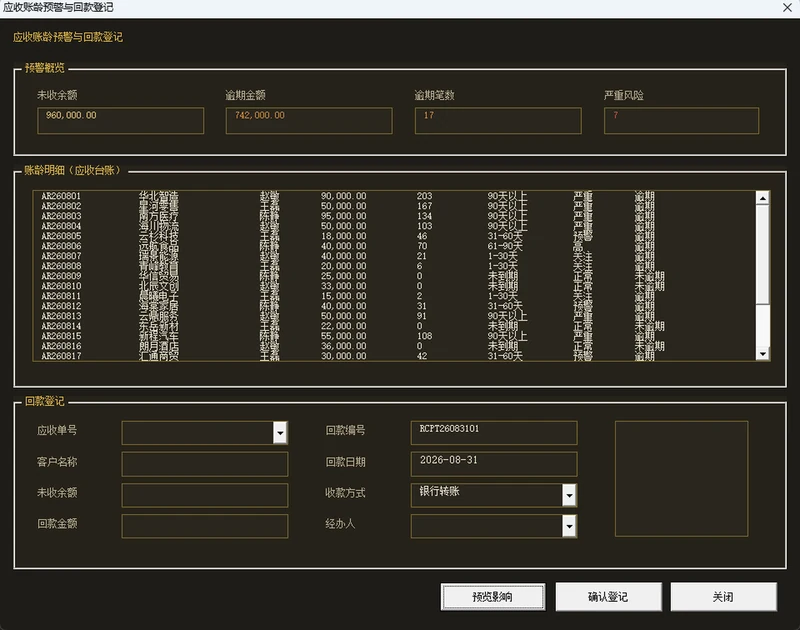Select row AR260801 in the ledger
This screenshot has height=630, width=800.
[x=394, y=196]
